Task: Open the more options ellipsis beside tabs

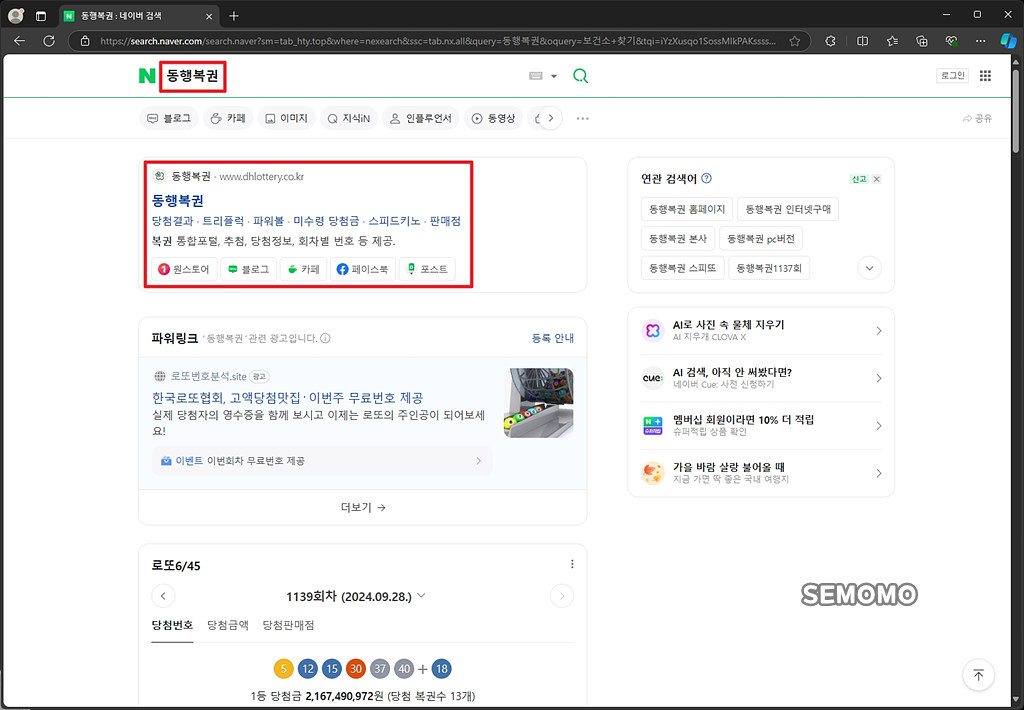Action: point(583,118)
